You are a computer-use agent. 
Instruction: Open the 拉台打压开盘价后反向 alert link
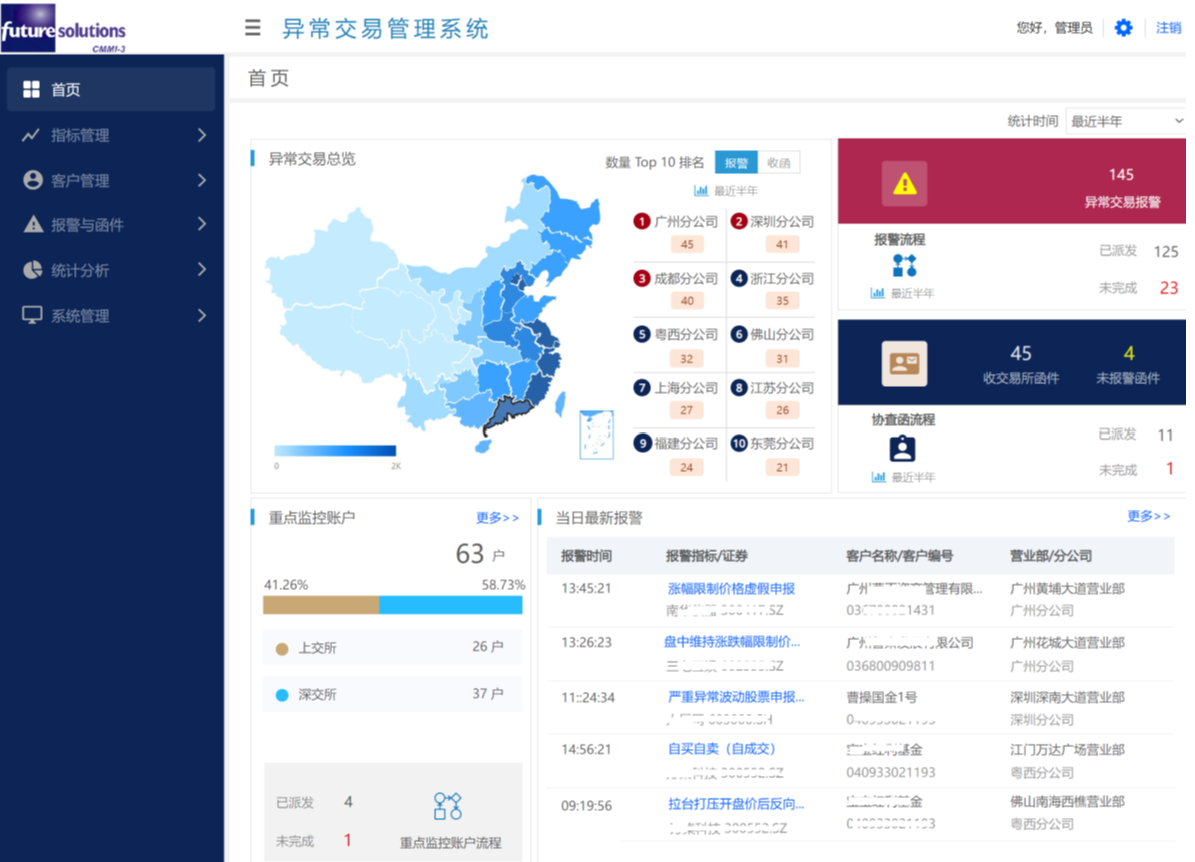point(735,803)
